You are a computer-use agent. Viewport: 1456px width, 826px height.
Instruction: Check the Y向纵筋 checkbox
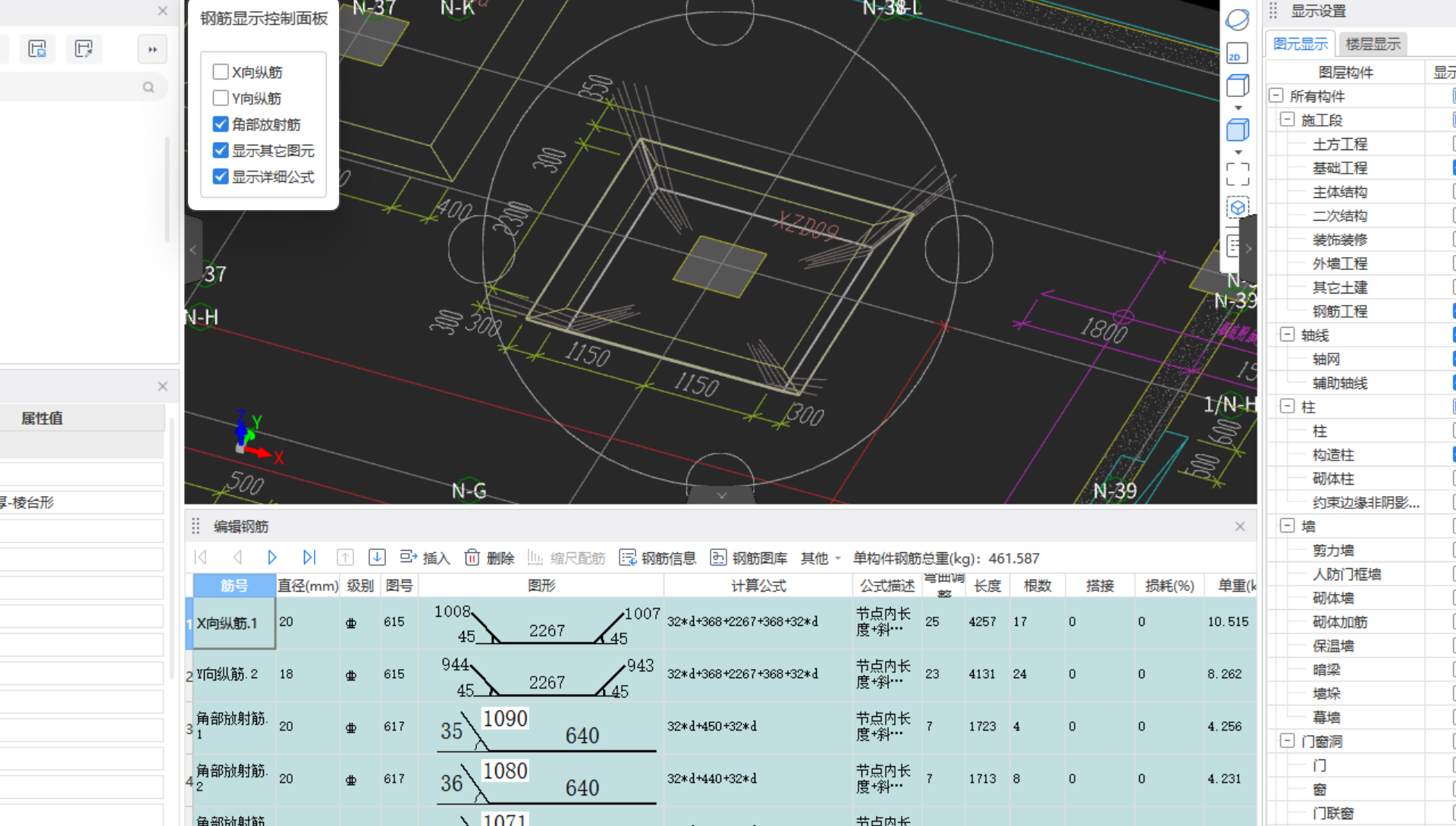click(x=221, y=98)
